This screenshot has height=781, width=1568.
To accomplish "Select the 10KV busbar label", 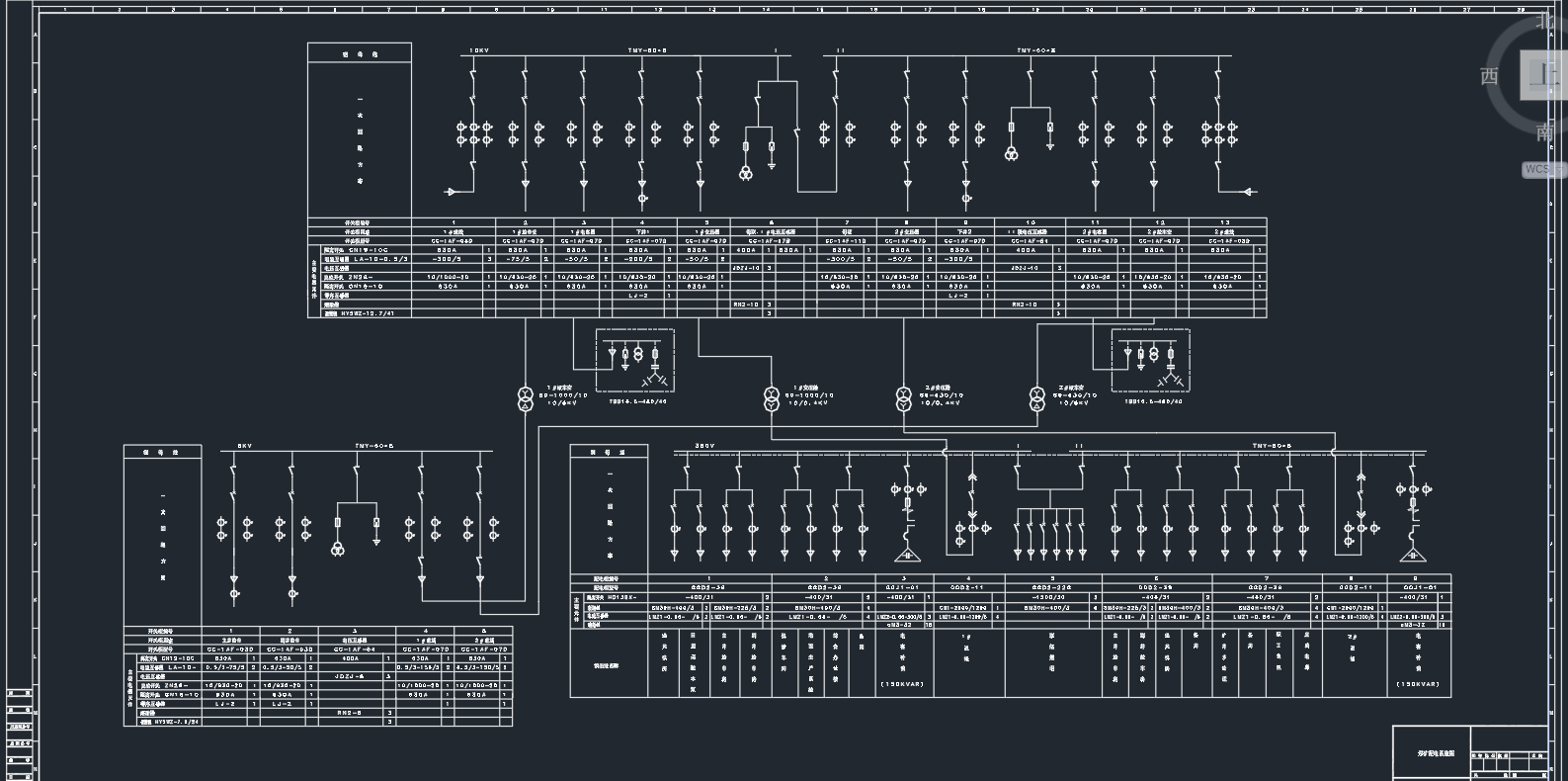I will click(x=478, y=49).
